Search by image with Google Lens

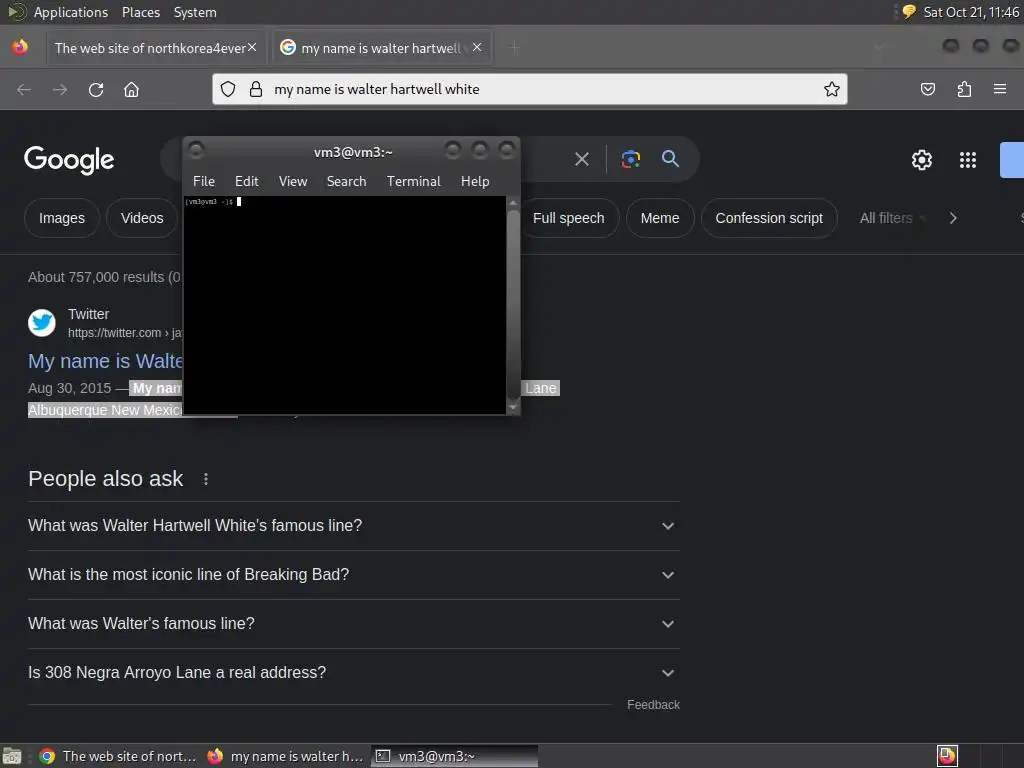(630, 159)
